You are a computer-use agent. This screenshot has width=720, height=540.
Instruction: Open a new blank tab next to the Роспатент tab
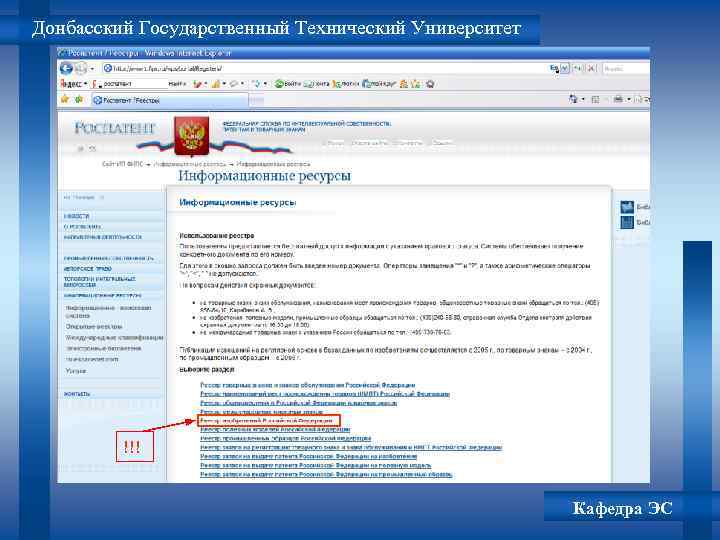pyautogui.click(x=257, y=100)
